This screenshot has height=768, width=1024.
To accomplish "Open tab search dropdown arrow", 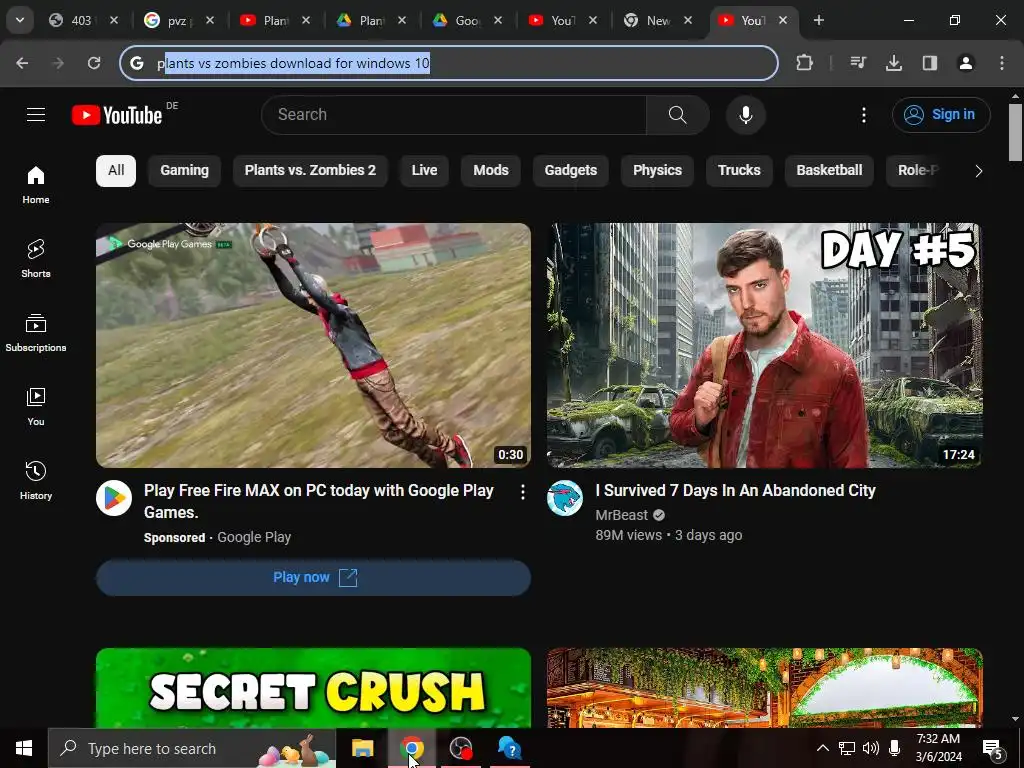I will point(20,20).
